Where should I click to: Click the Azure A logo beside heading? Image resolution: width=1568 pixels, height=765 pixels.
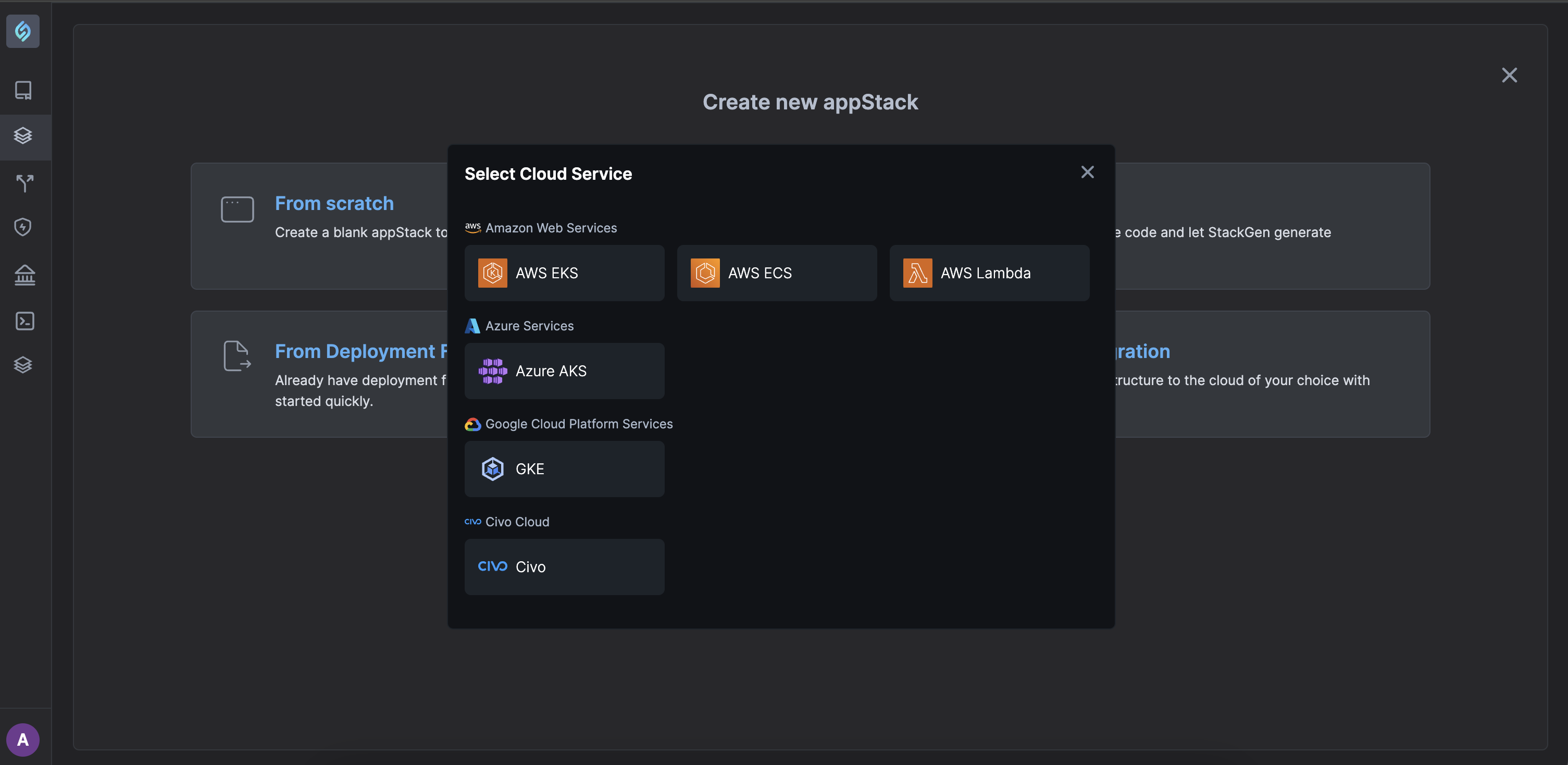pos(472,326)
